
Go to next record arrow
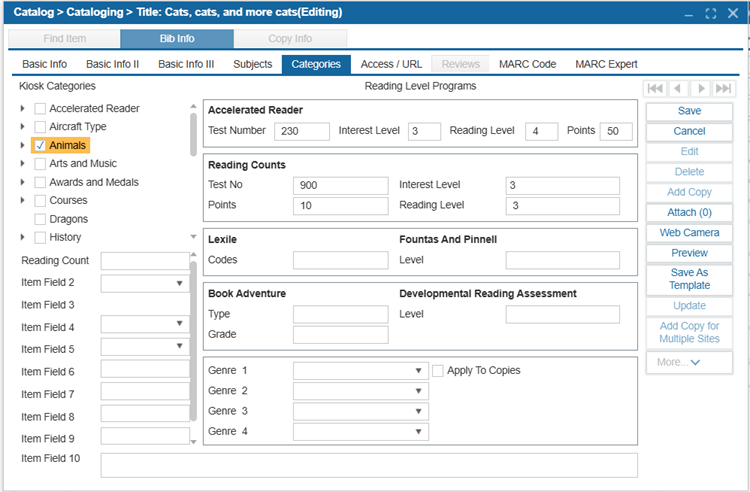[x=701, y=88]
